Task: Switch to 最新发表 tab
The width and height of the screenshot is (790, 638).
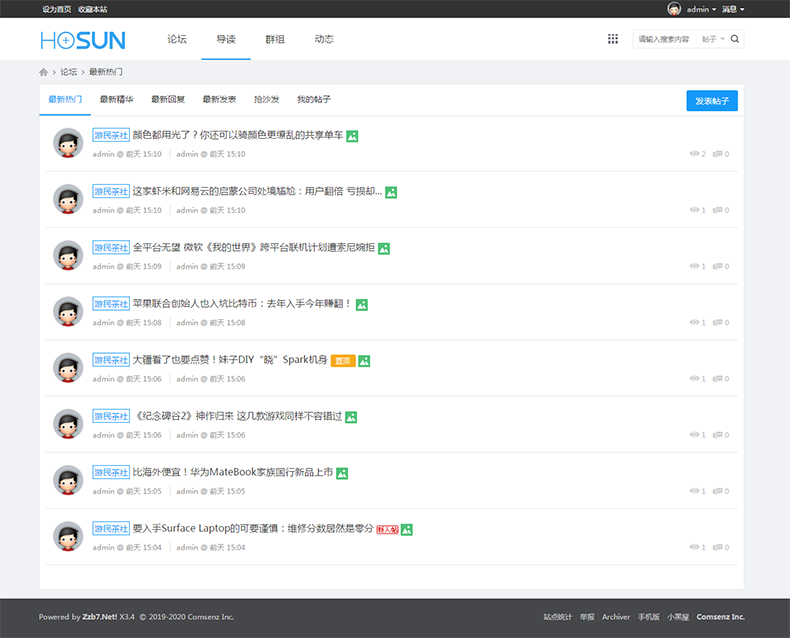Action: pos(219,99)
